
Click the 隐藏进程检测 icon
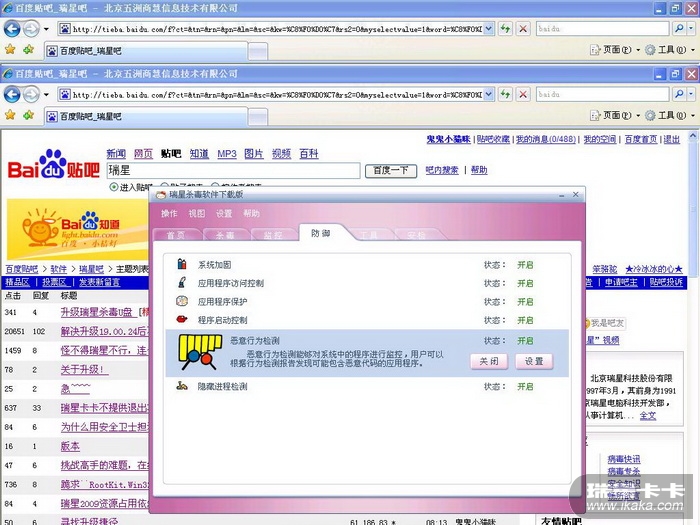(182, 386)
